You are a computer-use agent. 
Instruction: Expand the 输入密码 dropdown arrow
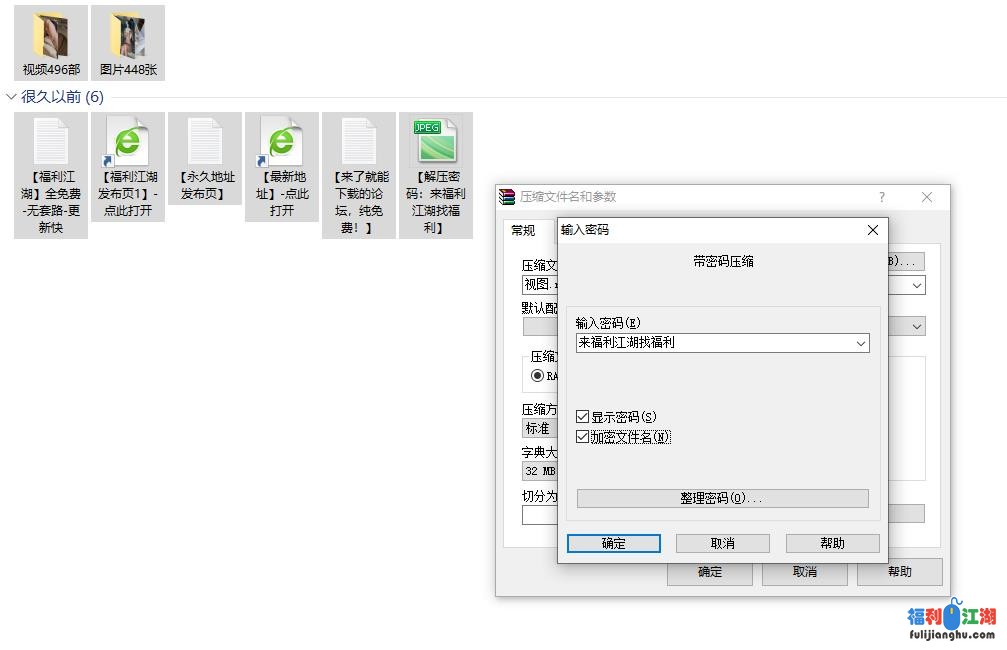click(860, 343)
